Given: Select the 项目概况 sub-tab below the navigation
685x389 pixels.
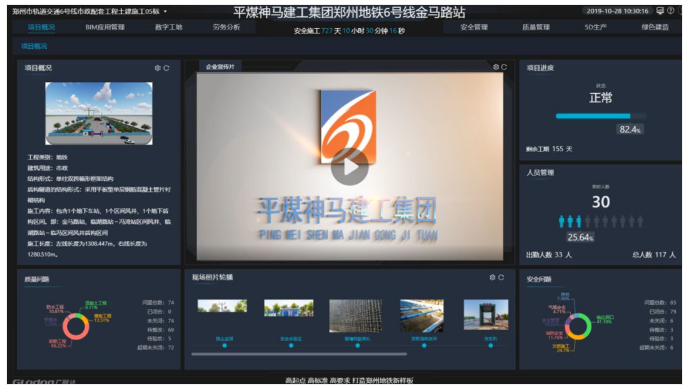Looking at the screenshot, I should [x=34, y=46].
